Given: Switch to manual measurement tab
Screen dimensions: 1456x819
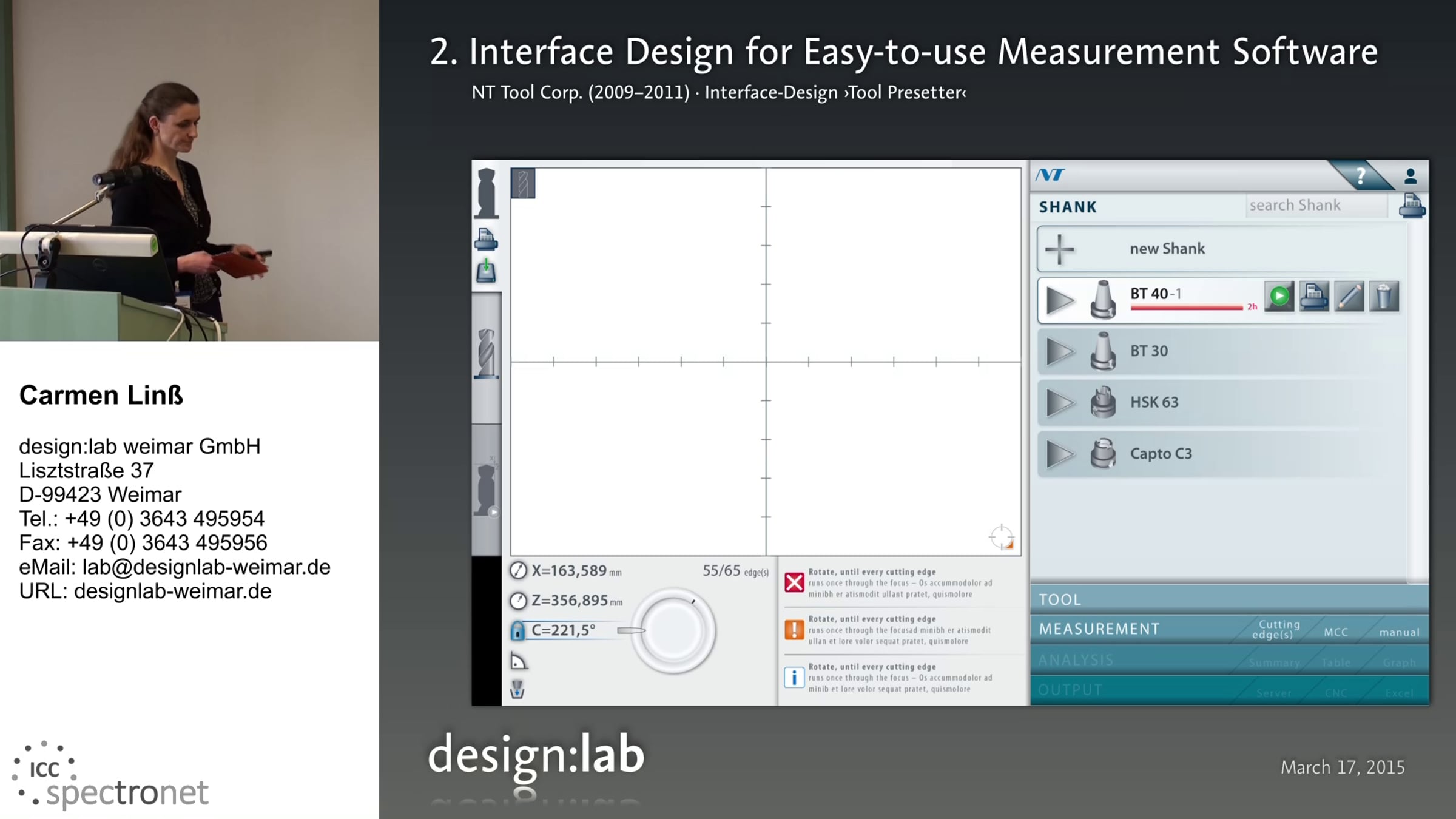Looking at the screenshot, I should click(1399, 632).
